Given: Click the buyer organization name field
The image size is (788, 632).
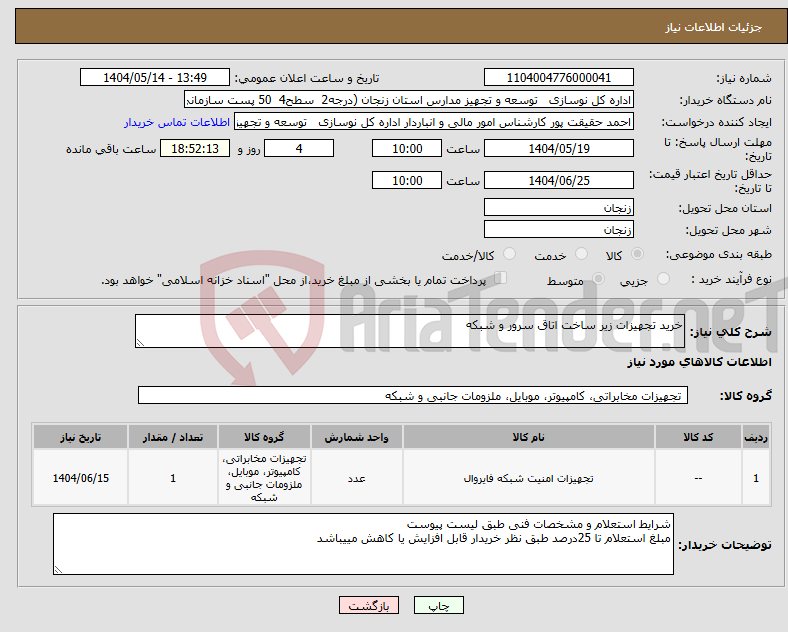Looking at the screenshot, I should click(409, 100).
